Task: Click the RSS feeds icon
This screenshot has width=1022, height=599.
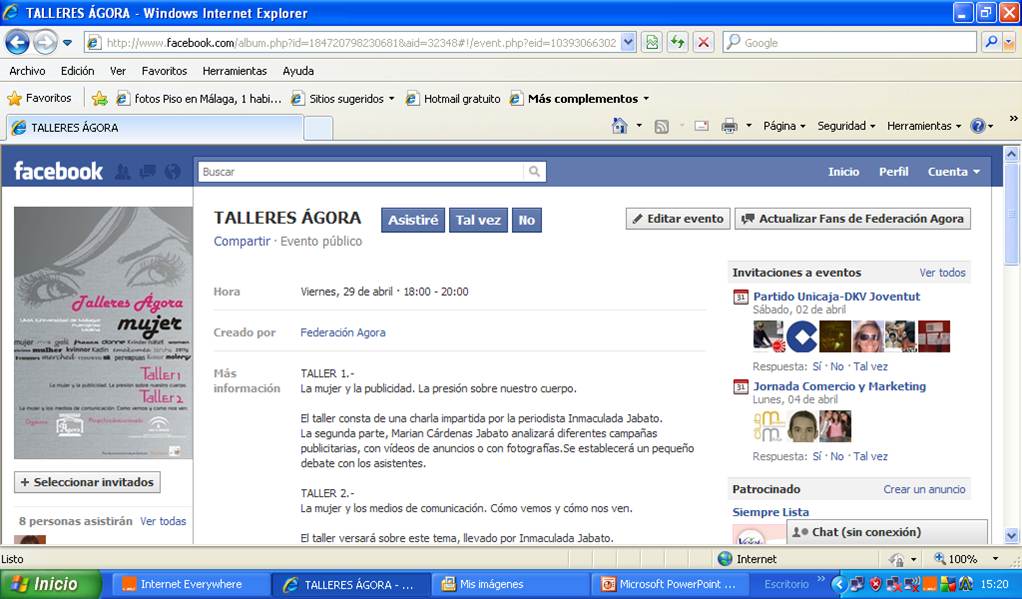Action: [x=662, y=126]
